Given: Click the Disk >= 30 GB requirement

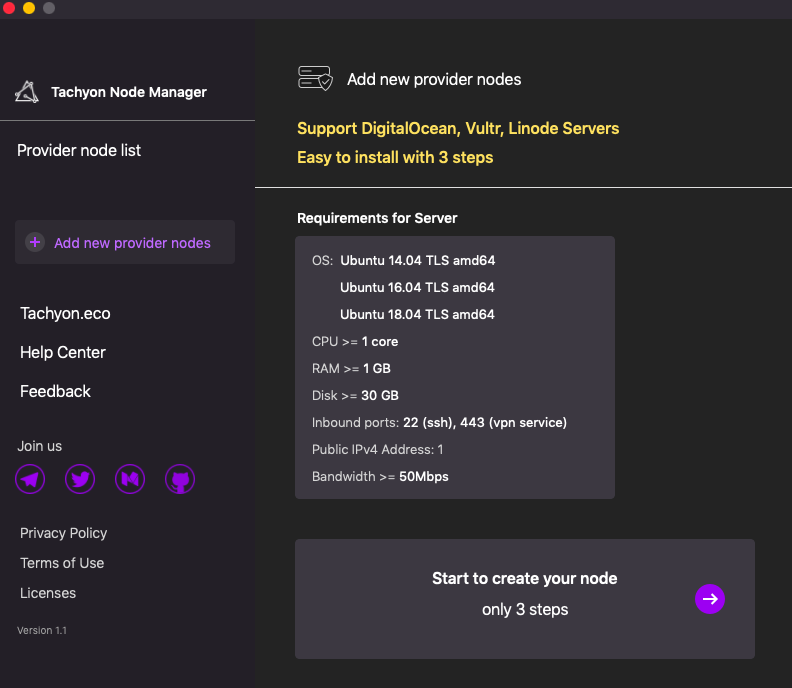Looking at the screenshot, I should [355, 396].
